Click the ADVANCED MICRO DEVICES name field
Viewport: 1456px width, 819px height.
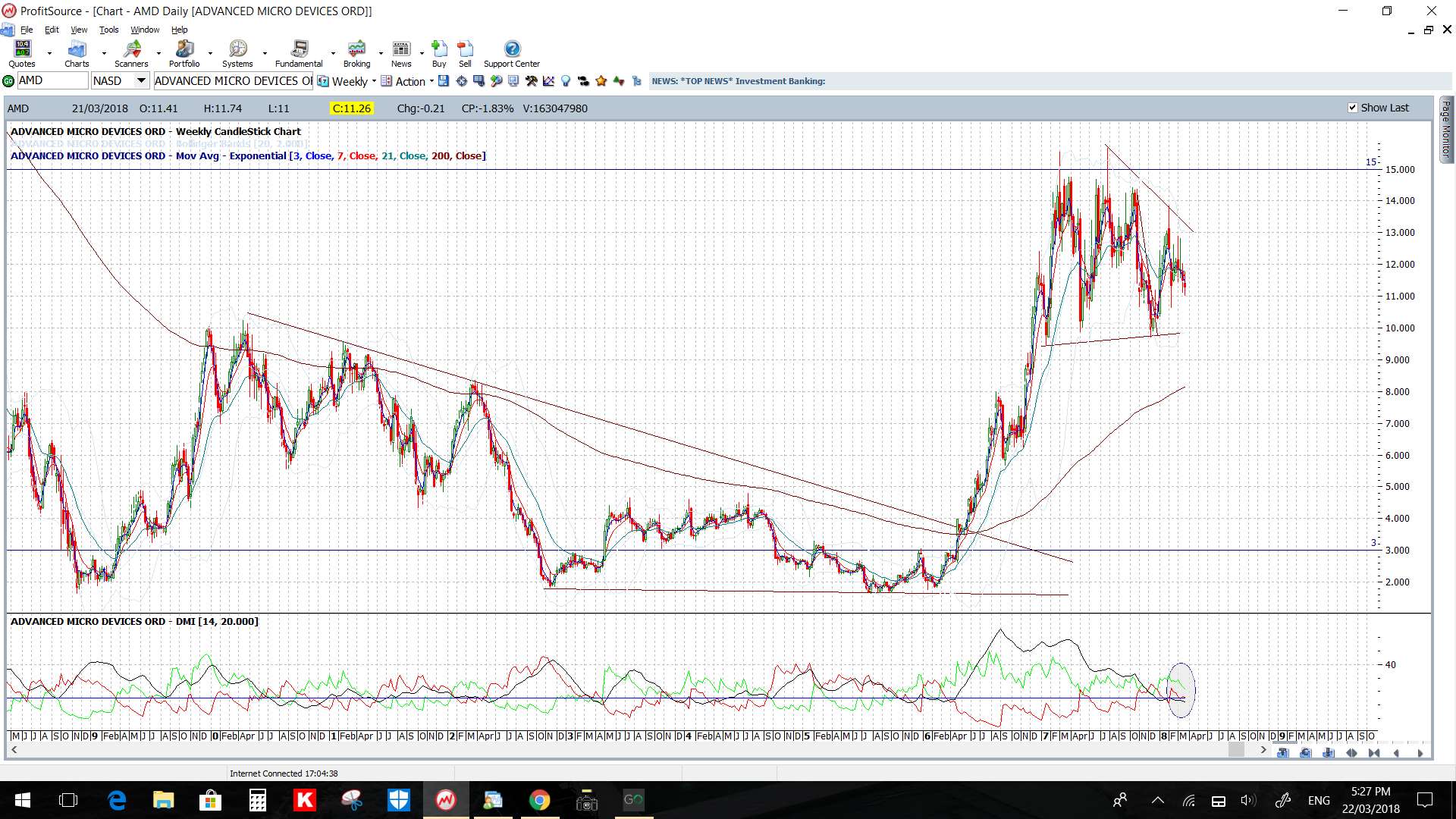coord(233,81)
